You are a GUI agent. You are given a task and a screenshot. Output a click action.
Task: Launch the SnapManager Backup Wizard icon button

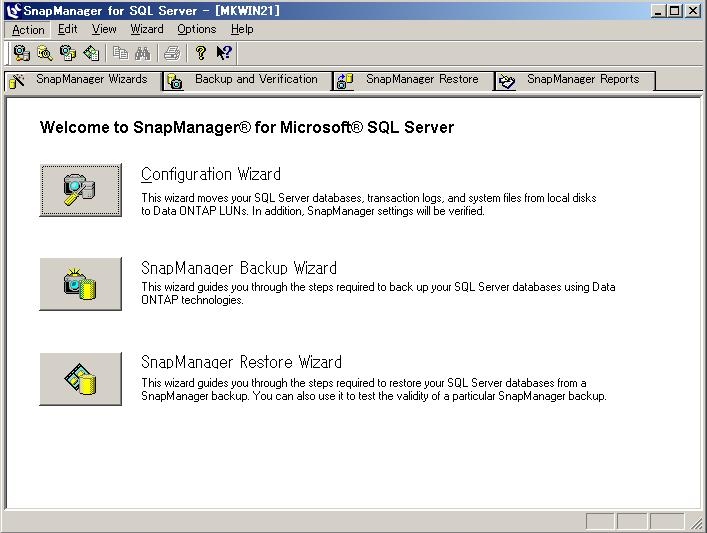coord(81,284)
